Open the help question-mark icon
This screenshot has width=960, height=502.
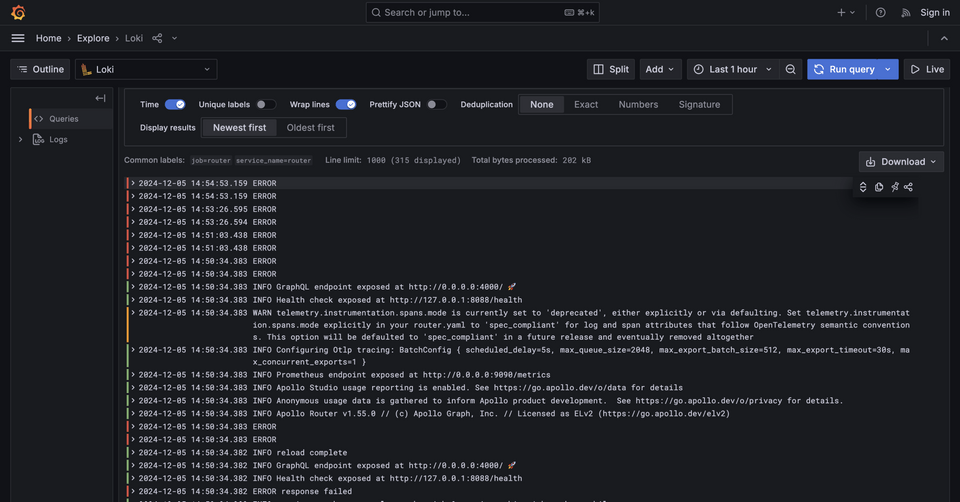[880, 12]
